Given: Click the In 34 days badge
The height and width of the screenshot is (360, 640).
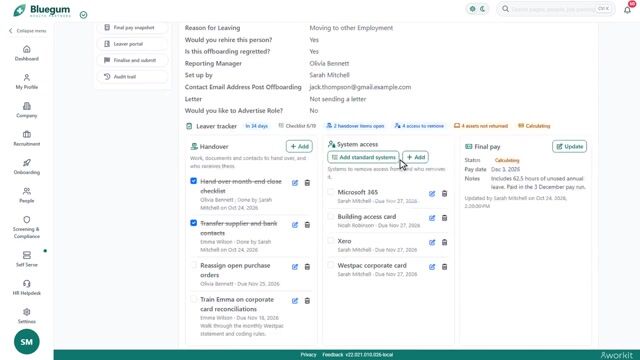Looking at the screenshot, I should (x=256, y=126).
